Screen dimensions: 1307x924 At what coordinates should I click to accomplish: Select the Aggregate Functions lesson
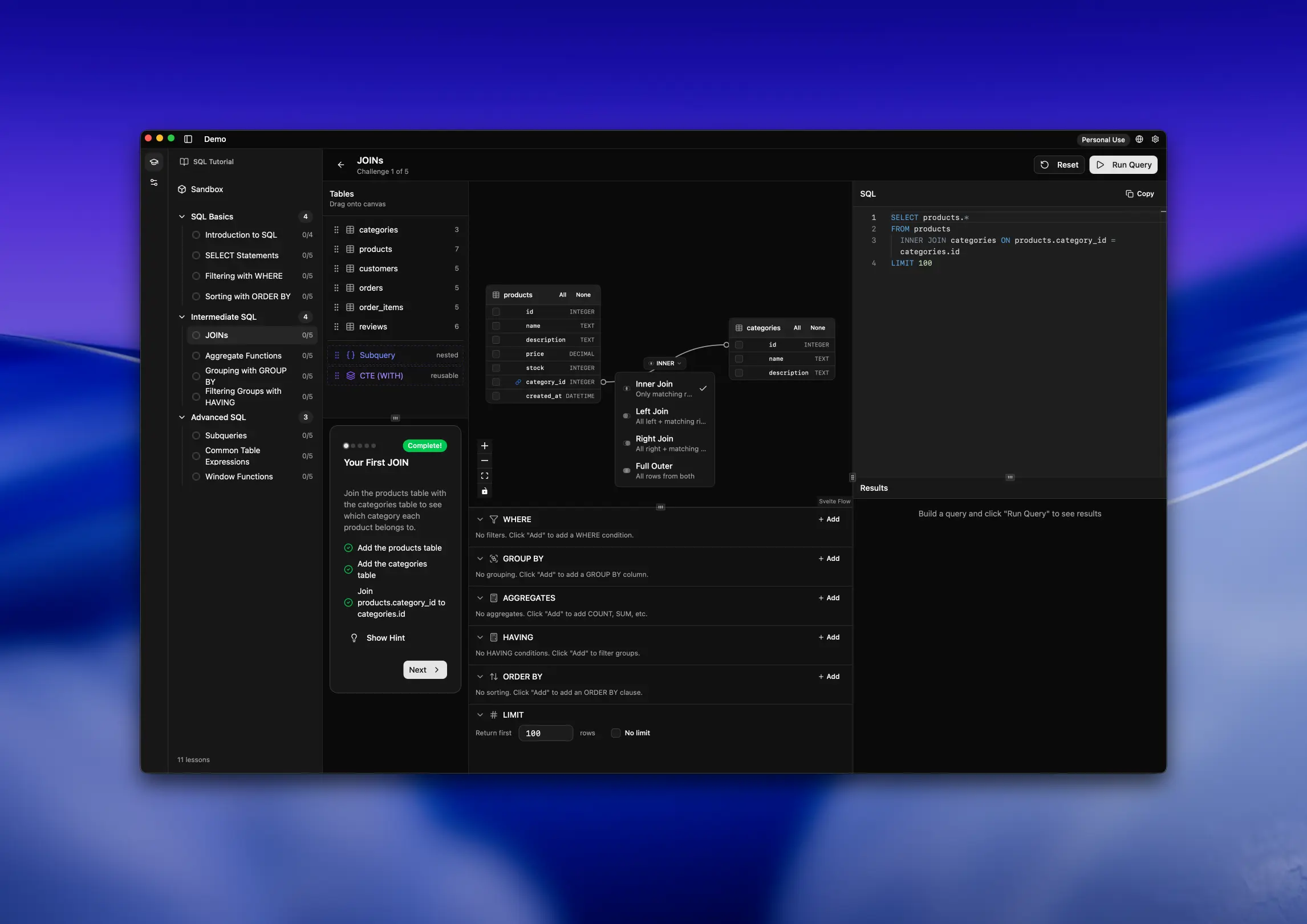pos(243,356)
